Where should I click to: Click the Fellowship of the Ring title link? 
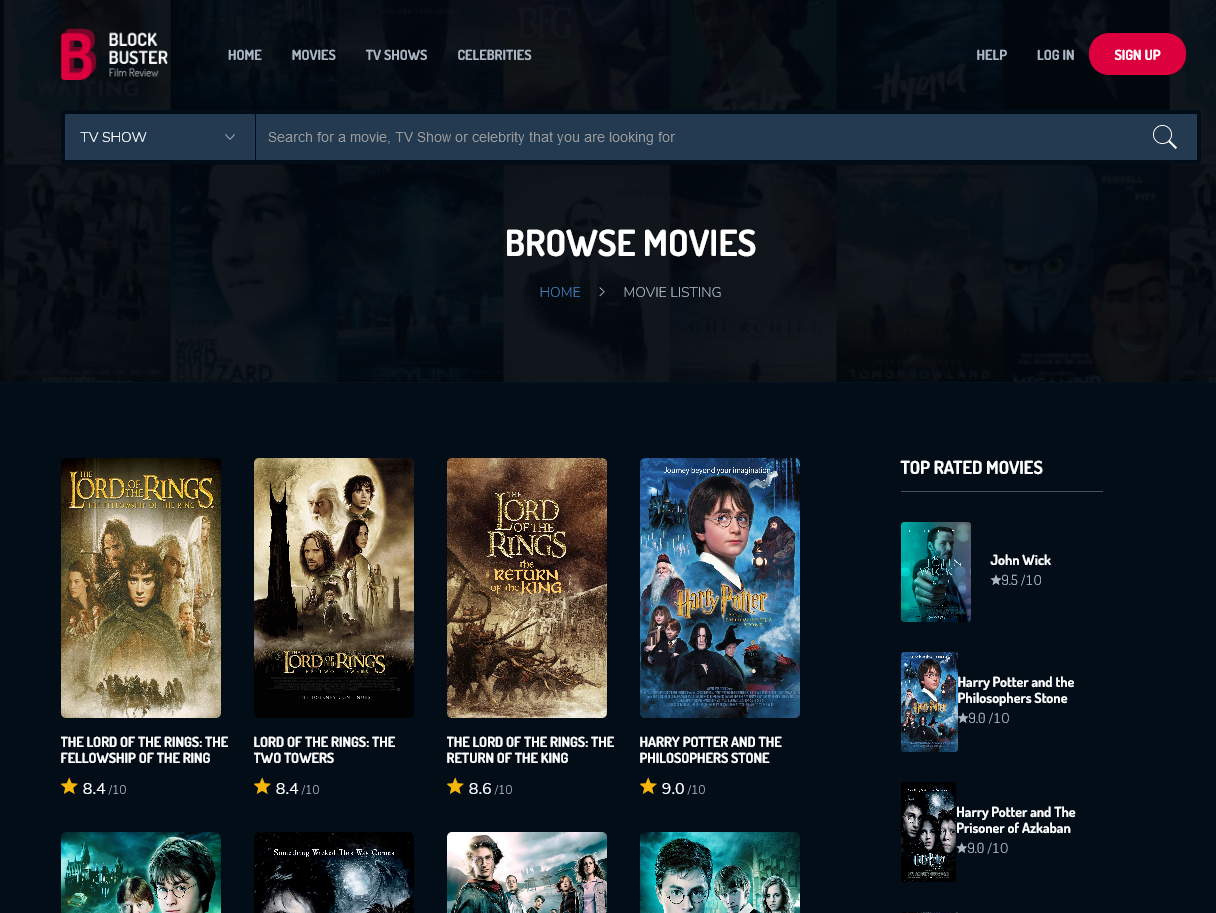pyautogui.click(x=144, y=750)
